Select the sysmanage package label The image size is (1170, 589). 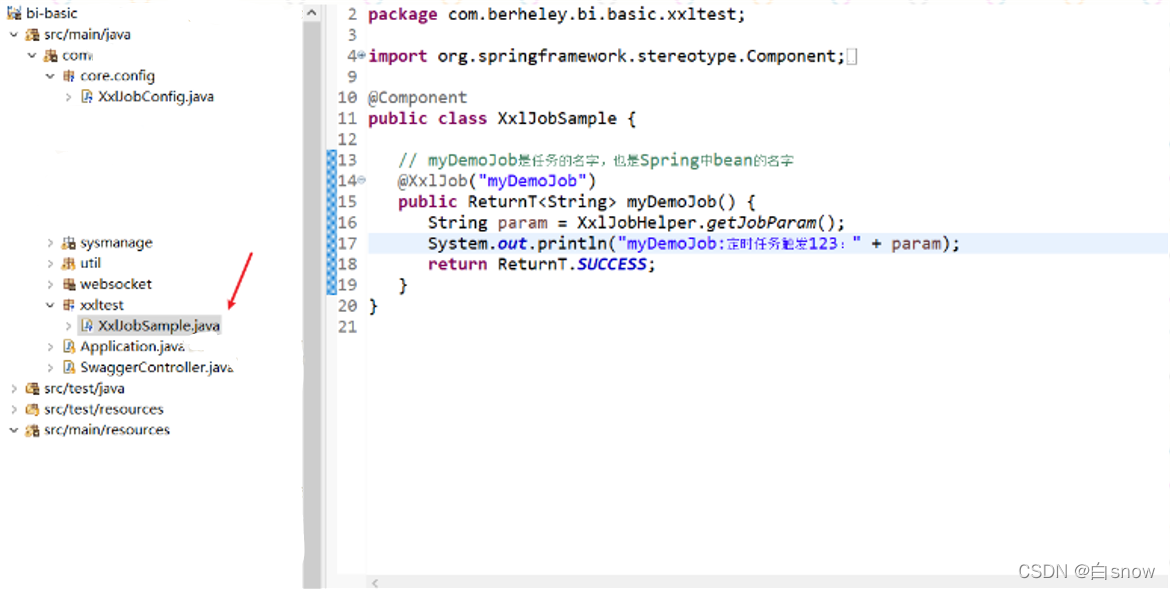pos(116,243)
